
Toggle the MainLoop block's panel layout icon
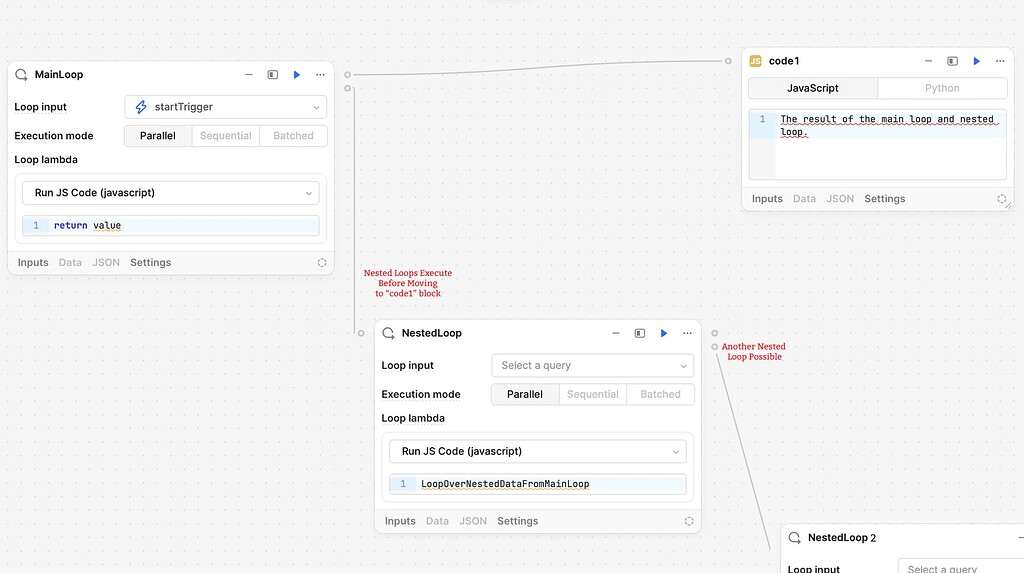[x=272, y=75]
